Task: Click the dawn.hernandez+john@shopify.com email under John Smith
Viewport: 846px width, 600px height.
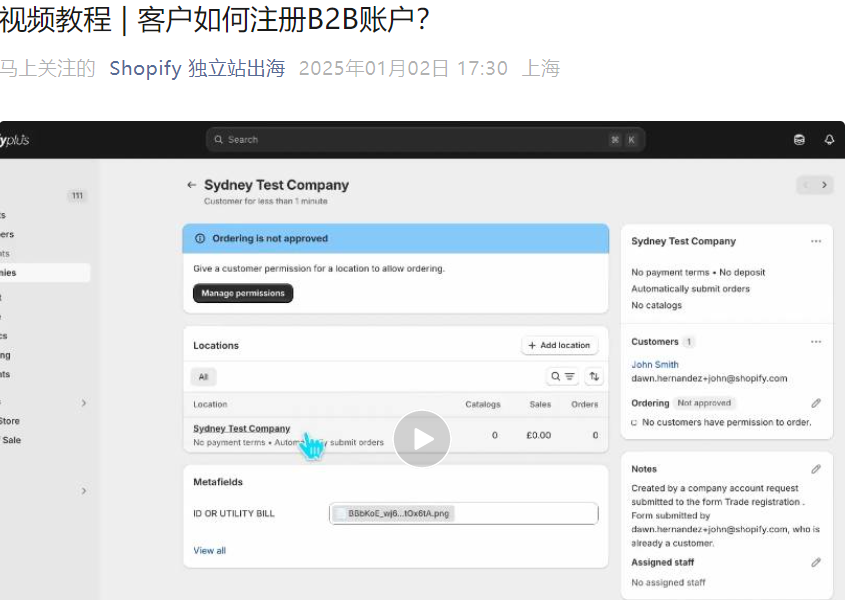Action: pos(709,378)
